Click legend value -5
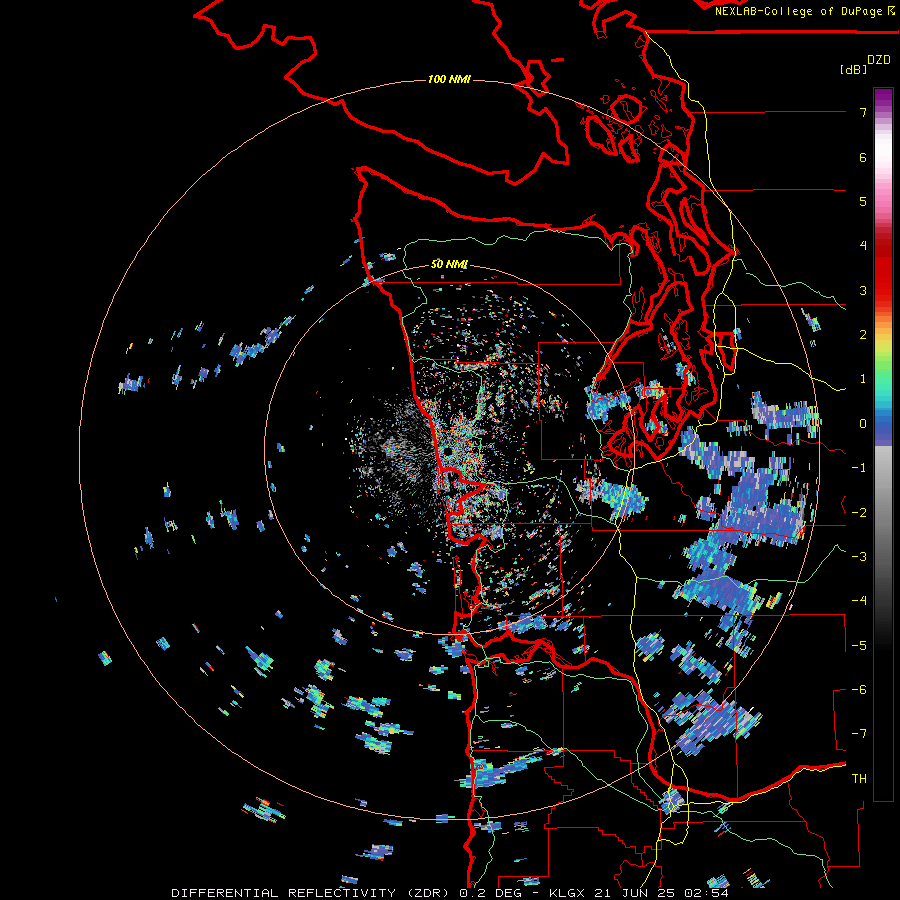This screenshot has width=900, height=900. (859, 645)
